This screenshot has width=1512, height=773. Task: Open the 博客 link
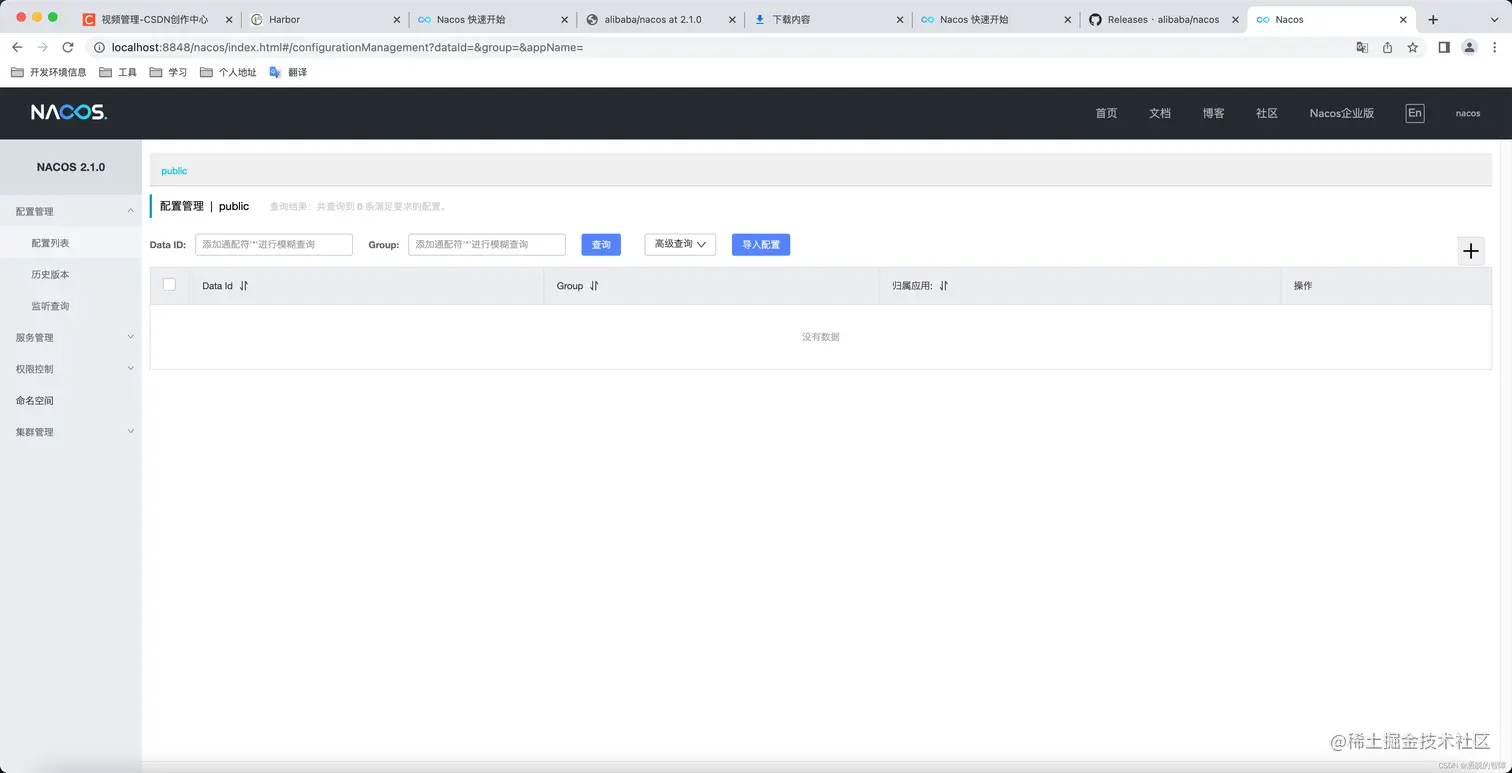1214,113
